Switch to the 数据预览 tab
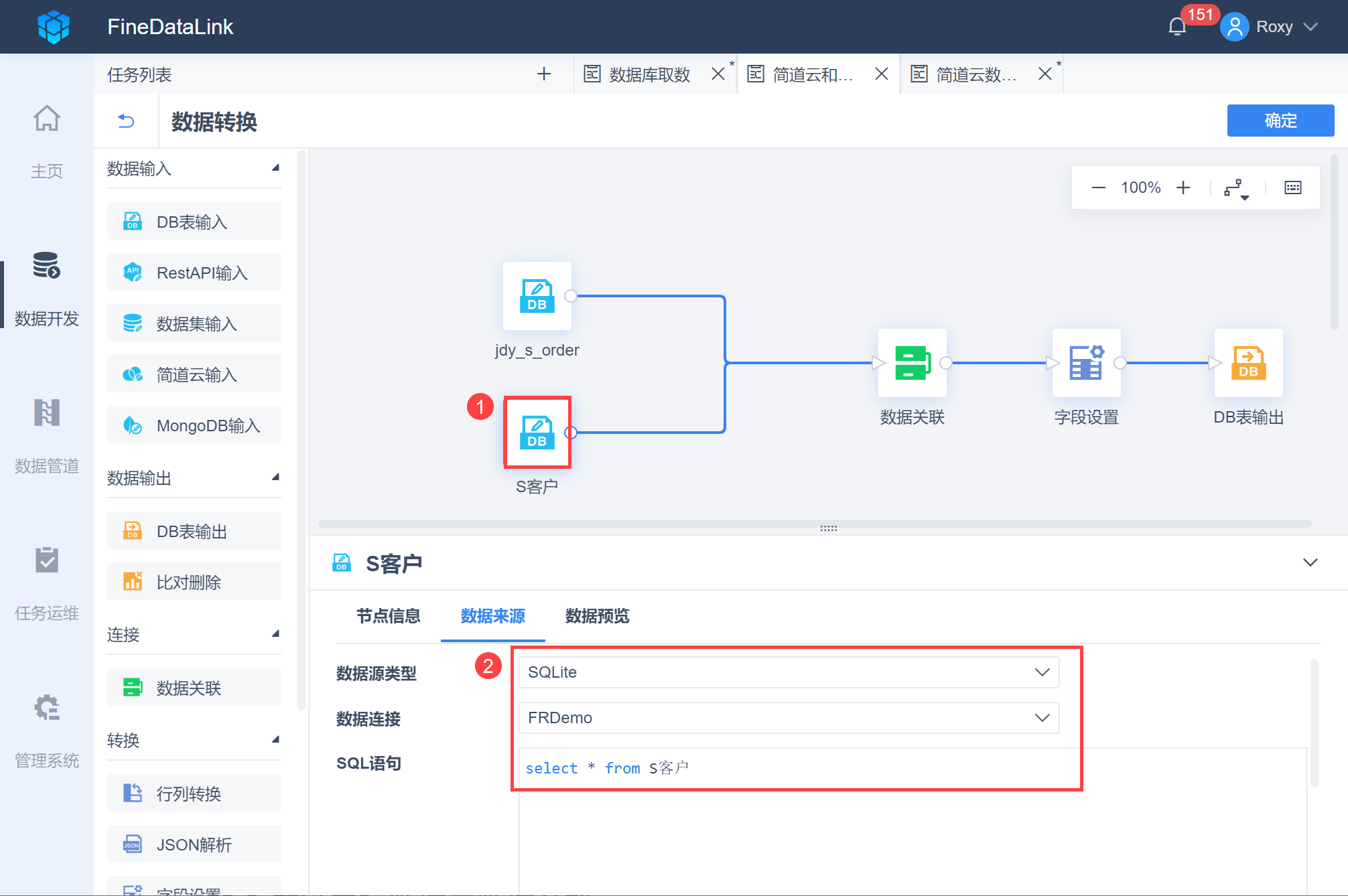 pos(597,616)
